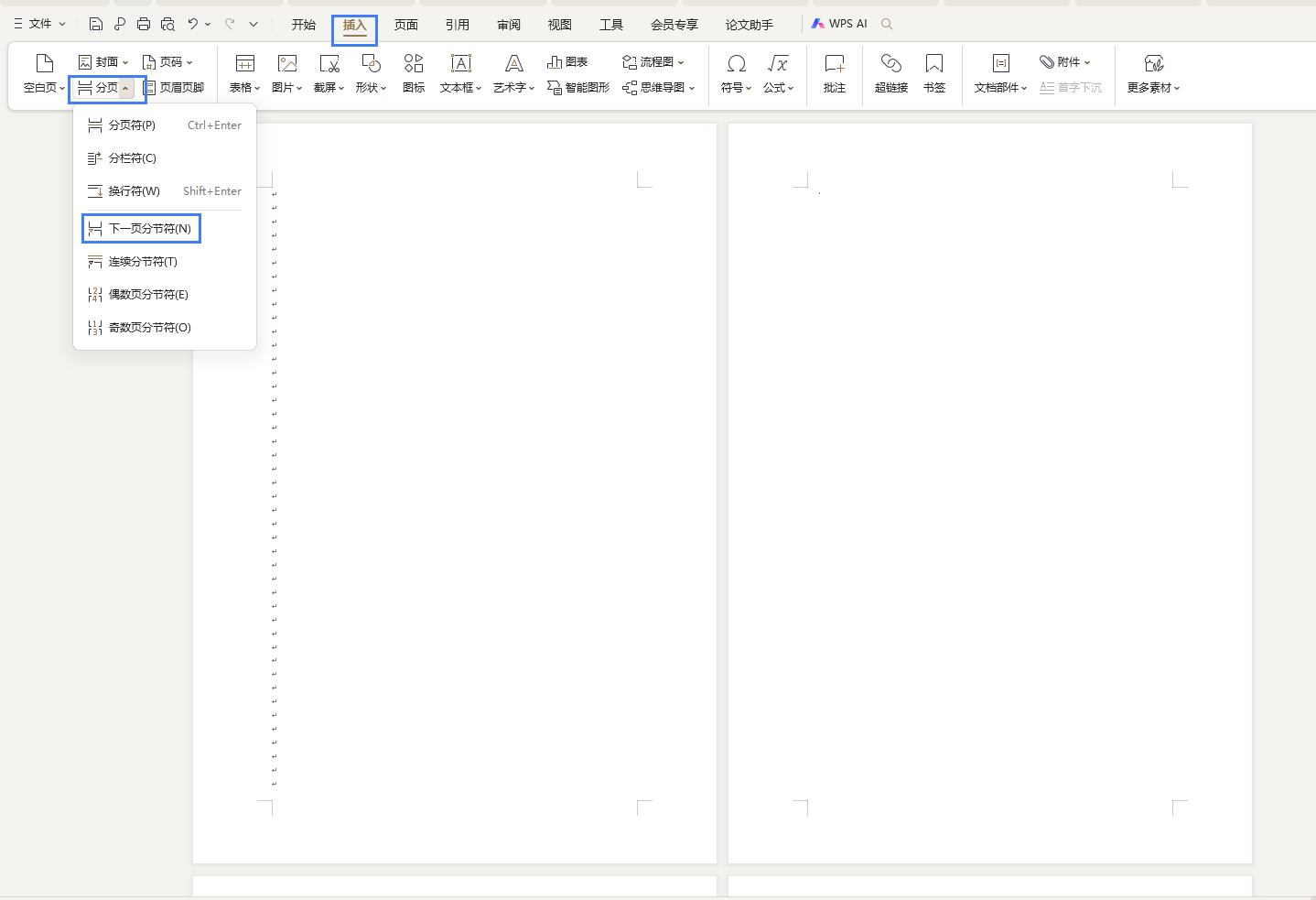Add a 批注 comment
This screenshot has height=900, width=1316.
point(835,73)
